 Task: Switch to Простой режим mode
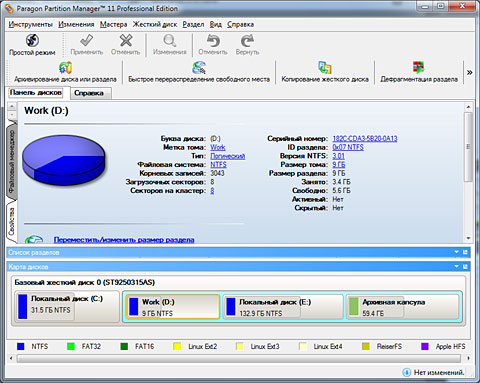coord(32,44)
